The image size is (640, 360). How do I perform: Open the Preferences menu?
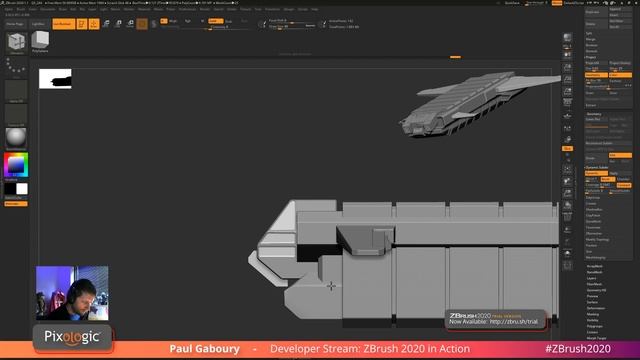[x=187, y=9]
